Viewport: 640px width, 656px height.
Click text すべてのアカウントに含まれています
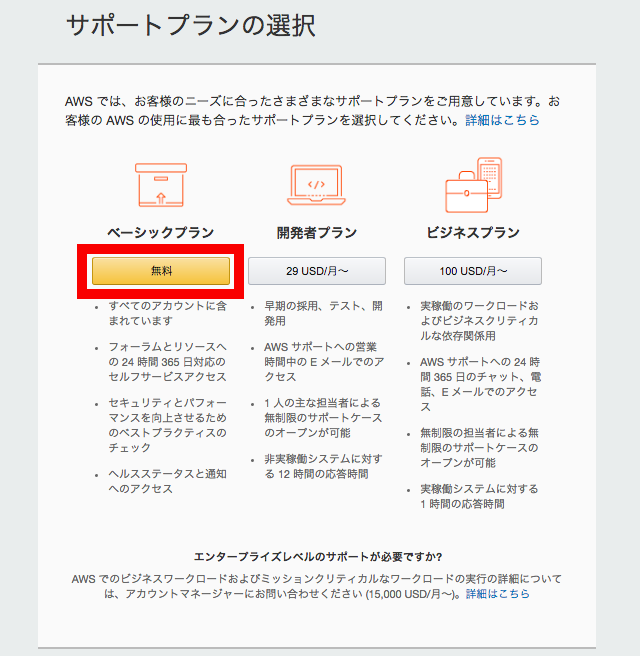point(168,313)
